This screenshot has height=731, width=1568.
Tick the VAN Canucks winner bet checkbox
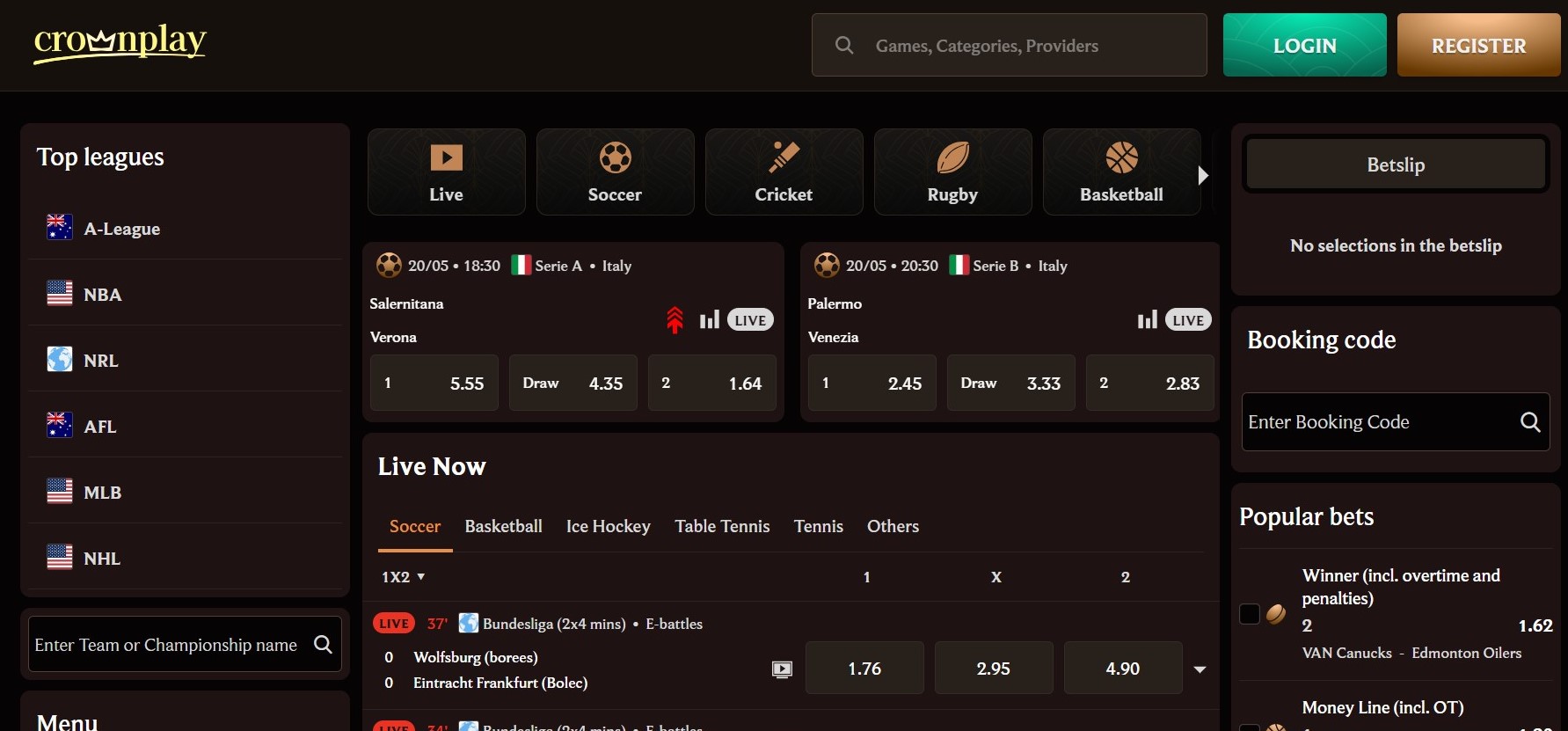(1250, 614)
